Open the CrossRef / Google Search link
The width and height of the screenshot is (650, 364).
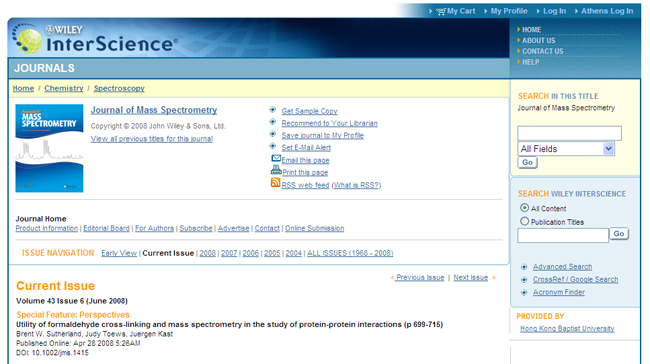coord(575,280)
